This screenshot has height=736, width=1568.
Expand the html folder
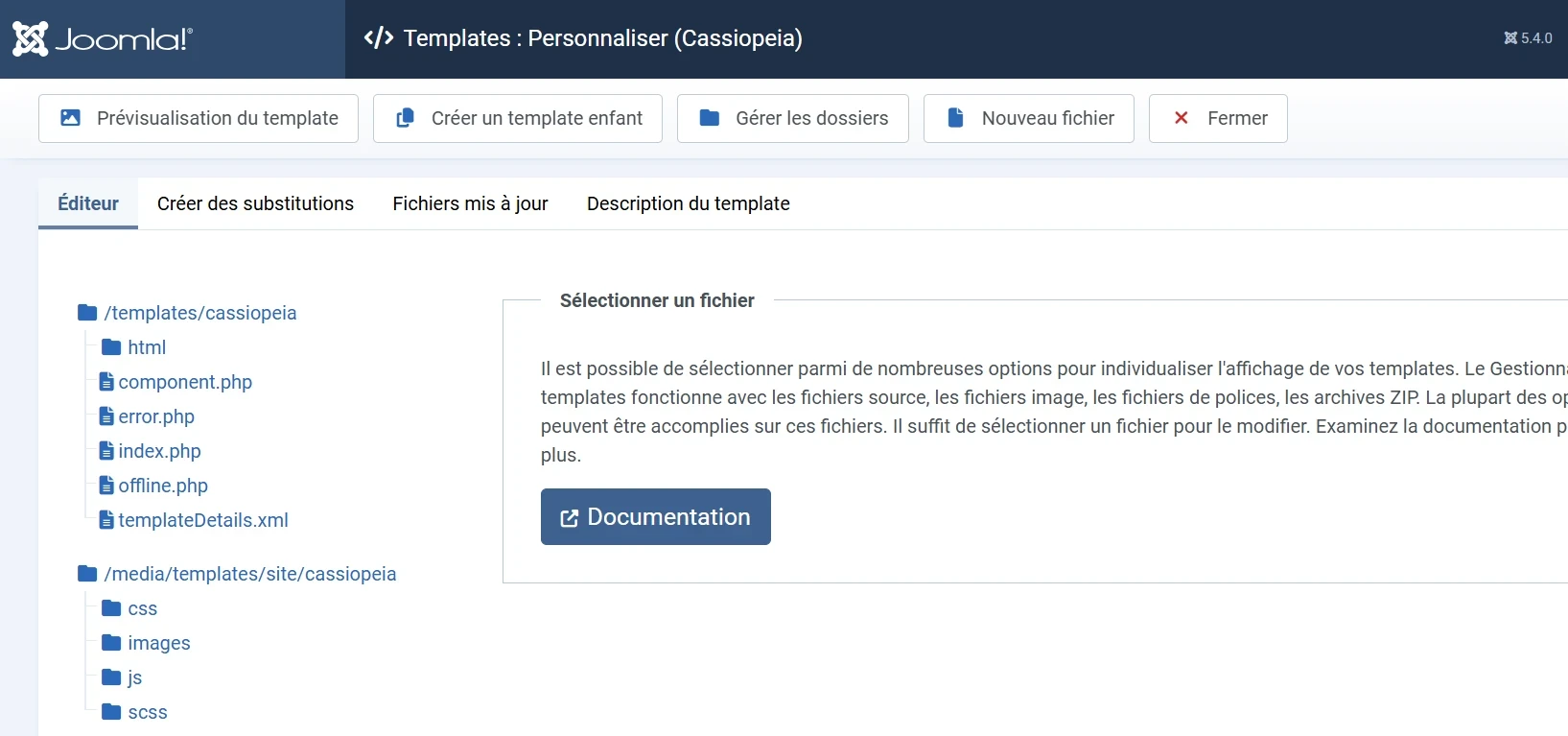[147, 346]
